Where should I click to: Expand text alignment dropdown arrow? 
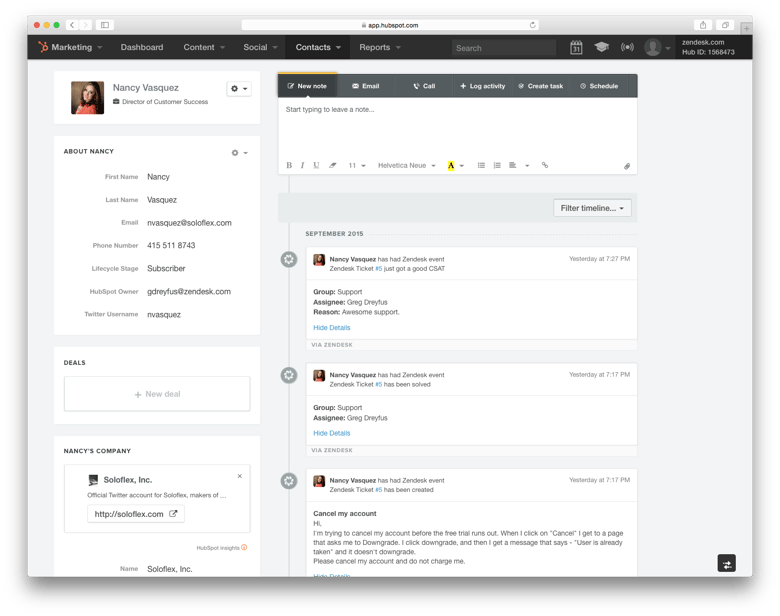pyautogui.click(x=527, y=166)
